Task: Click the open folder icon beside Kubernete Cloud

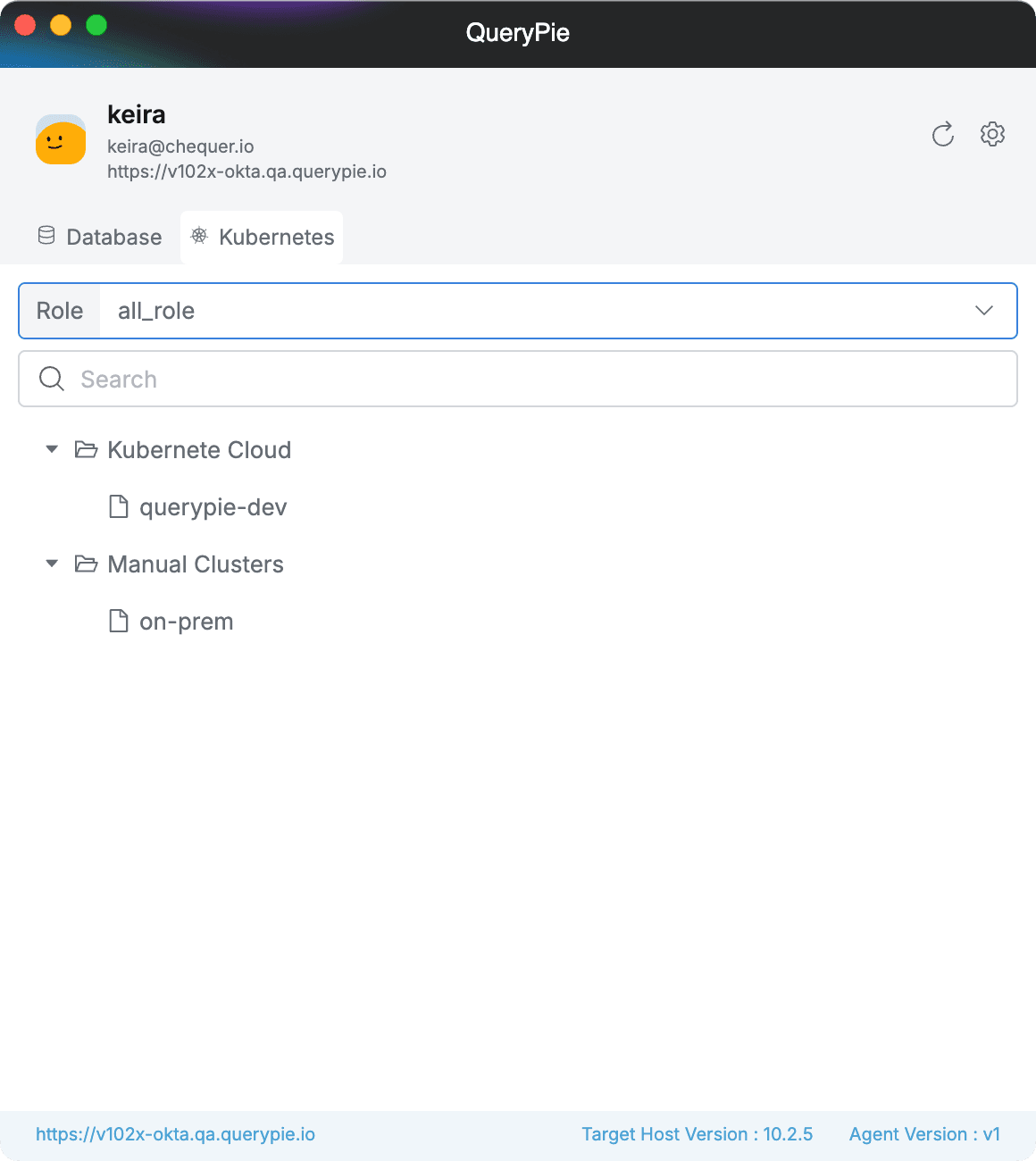Action: [x=86, y=449]
